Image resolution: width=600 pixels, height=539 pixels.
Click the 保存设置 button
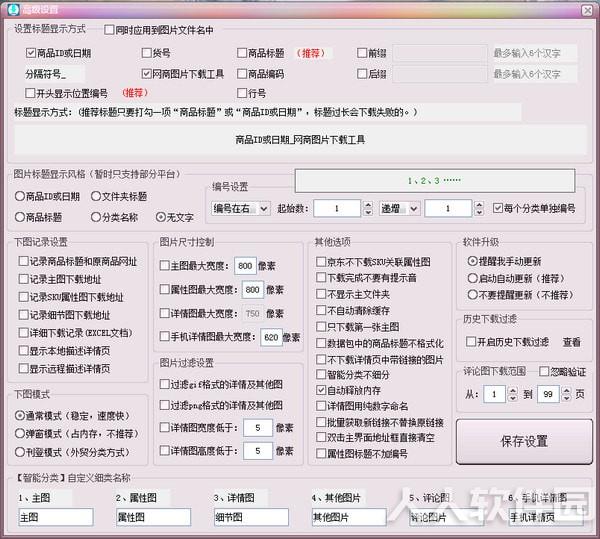(524, 441)
